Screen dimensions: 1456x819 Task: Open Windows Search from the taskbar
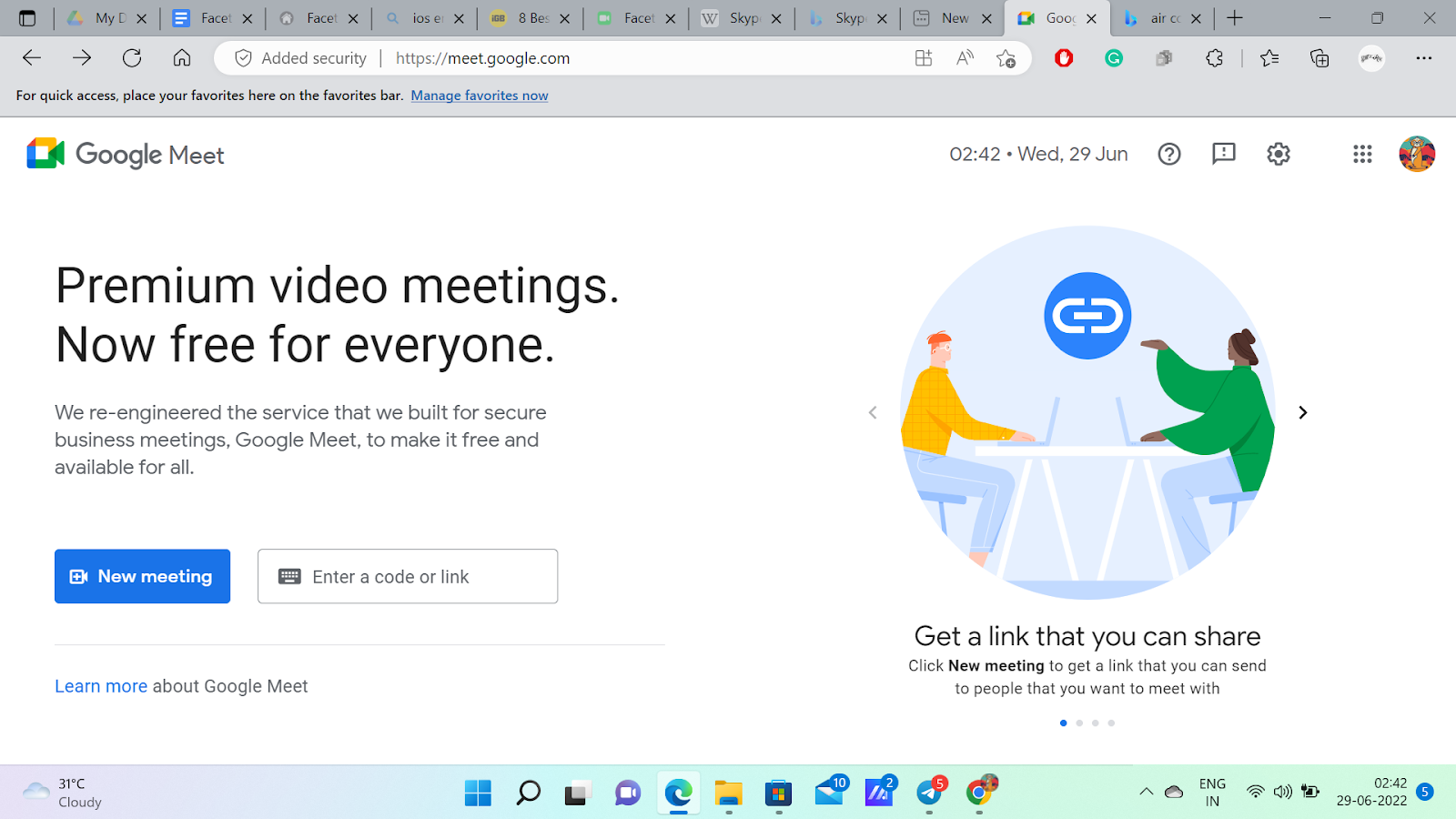coord(528,793)
